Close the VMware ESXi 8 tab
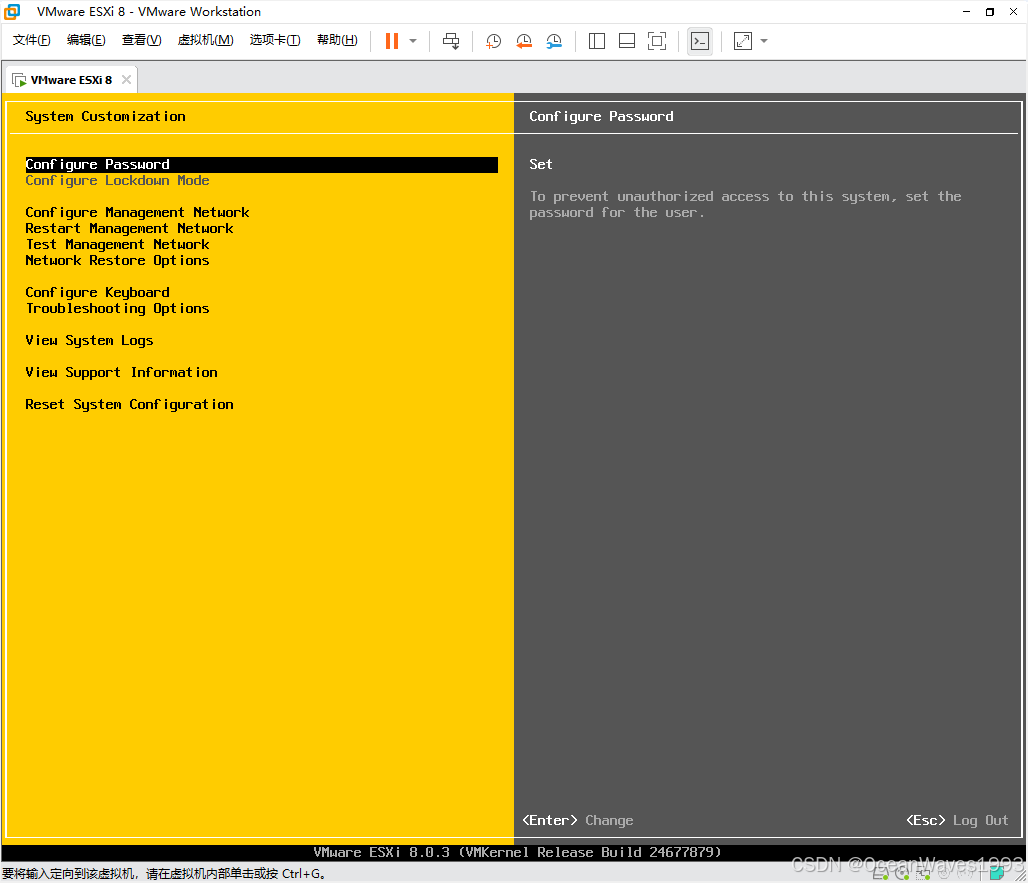The width and height of the screenshot is (1028, 883). coord(127,79)
